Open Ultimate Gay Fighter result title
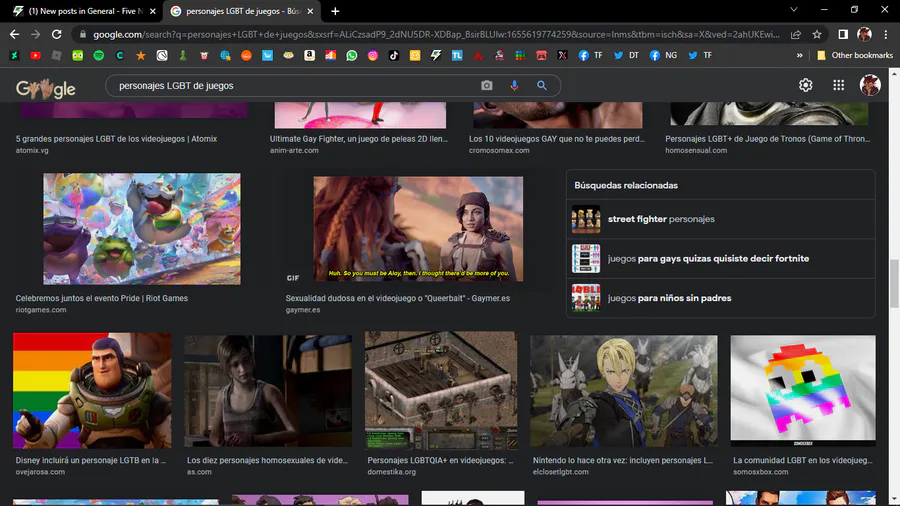This screenshot has height=506, width=900. pos(359,139)
